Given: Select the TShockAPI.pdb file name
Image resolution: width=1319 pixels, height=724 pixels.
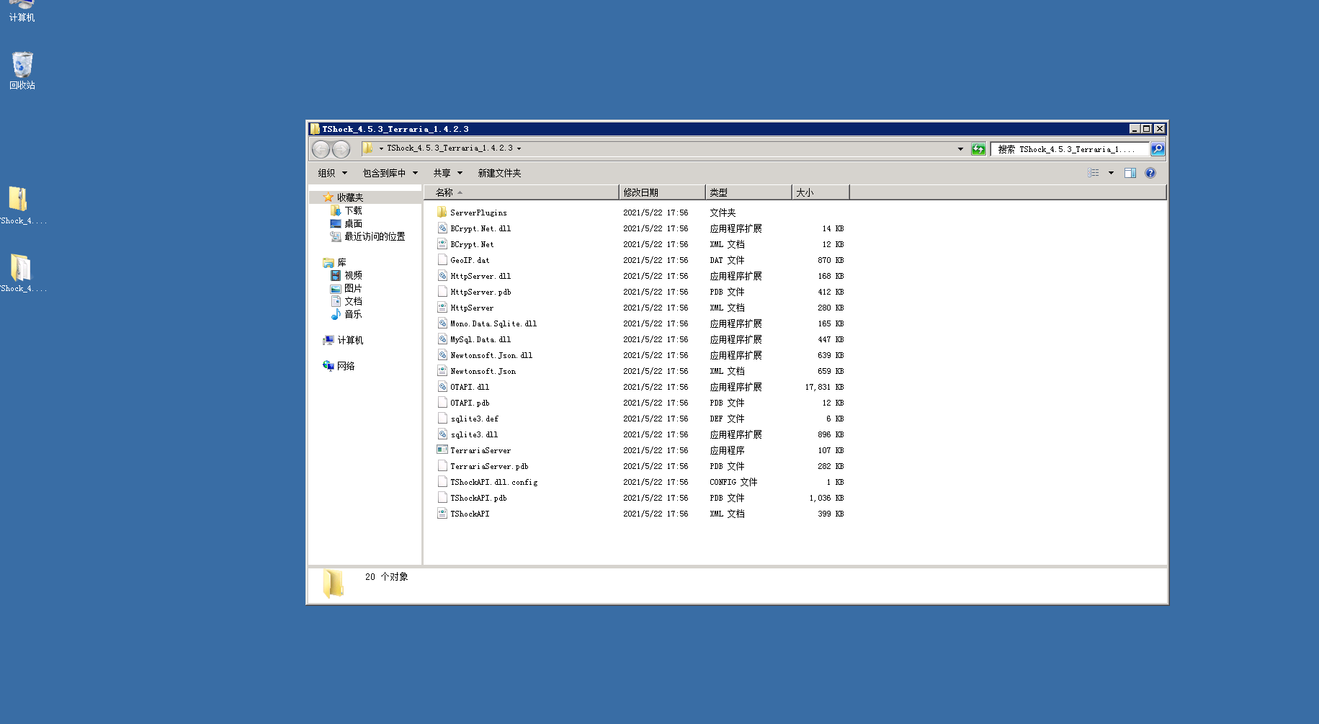Looking at the screenshot, I should [478, 498].
